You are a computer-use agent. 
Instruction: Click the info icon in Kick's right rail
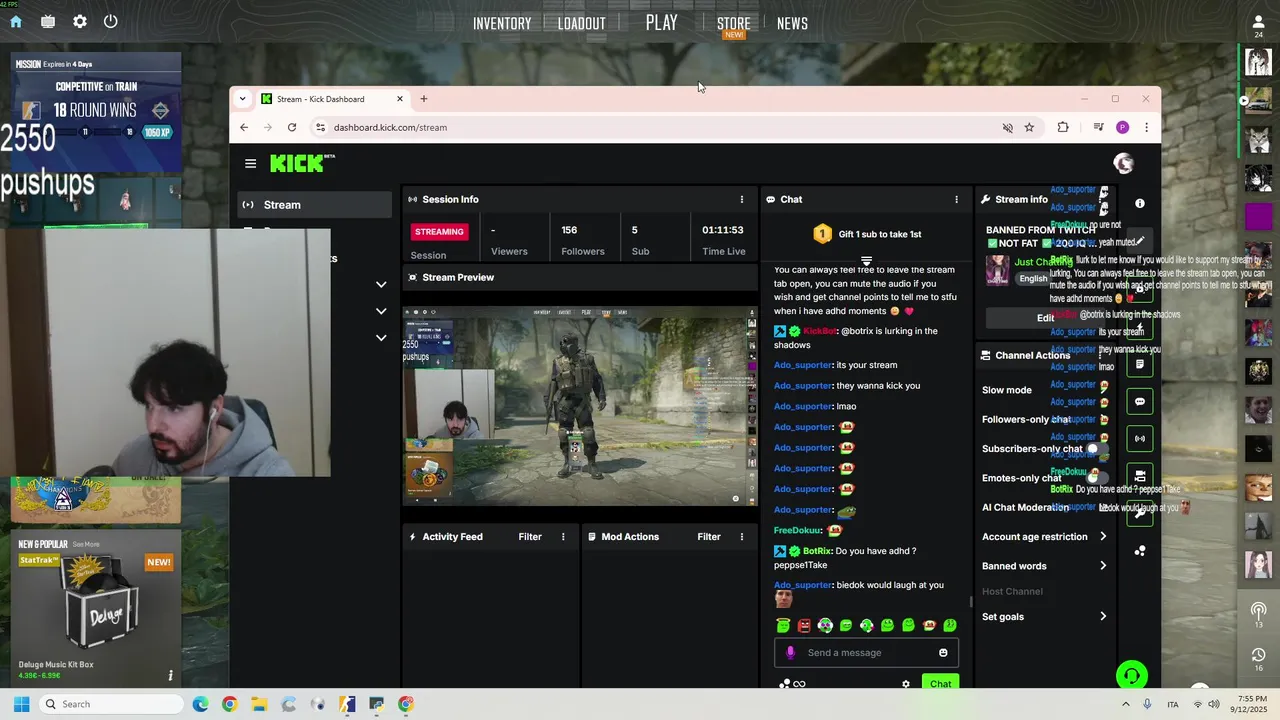[1140, 203]
